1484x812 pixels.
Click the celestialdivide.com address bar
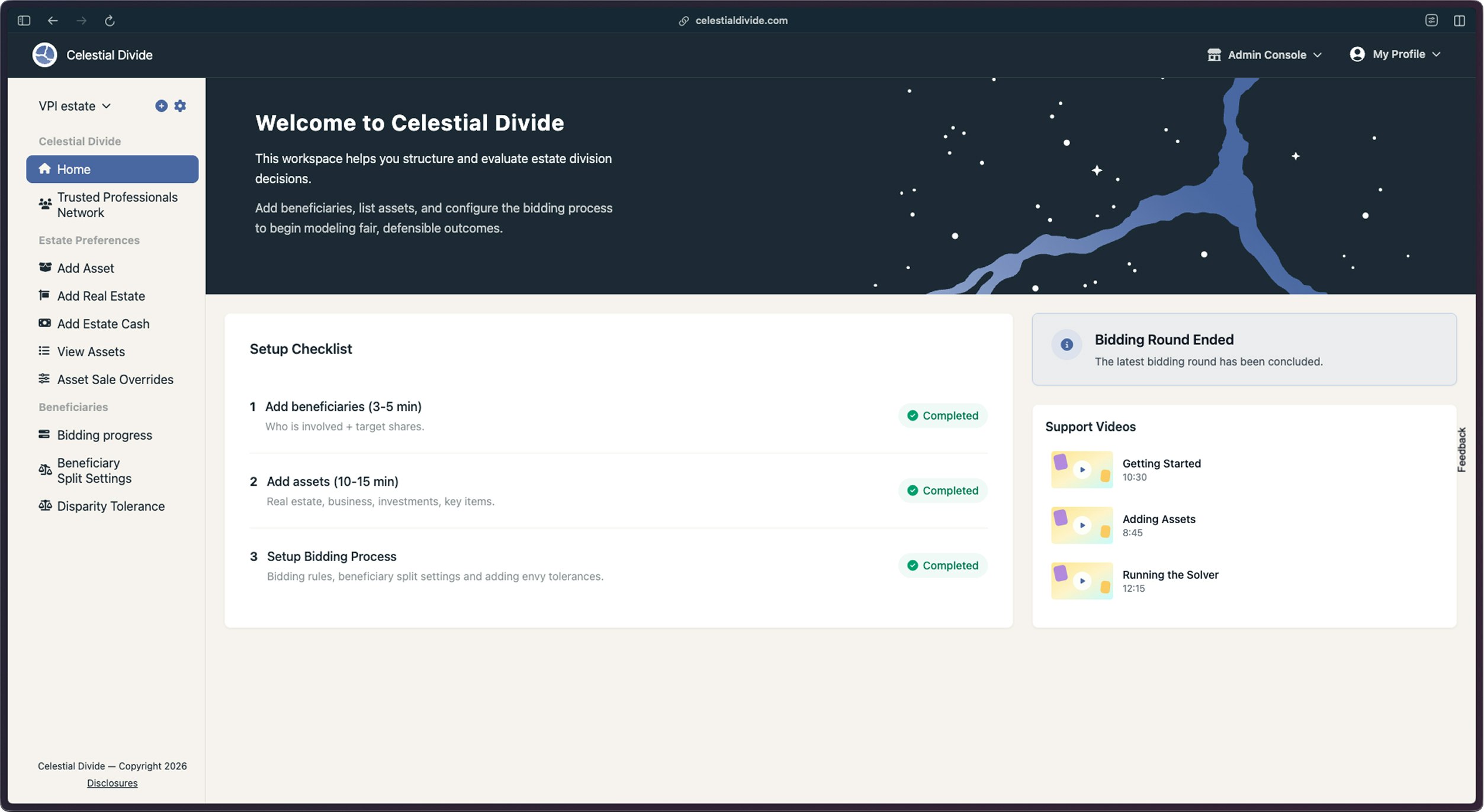click(x=740, y=21)
